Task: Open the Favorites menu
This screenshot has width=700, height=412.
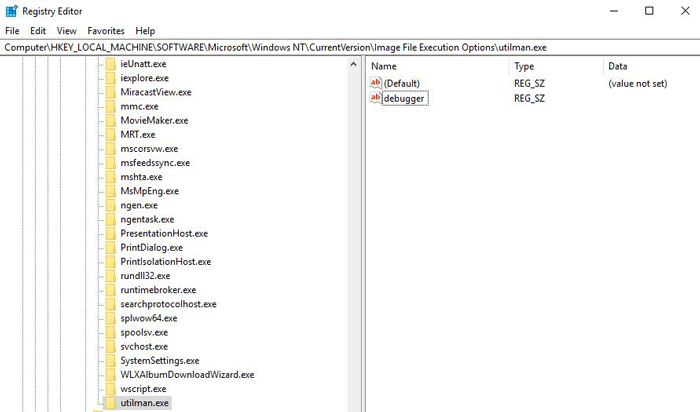Action: [106, 31]
